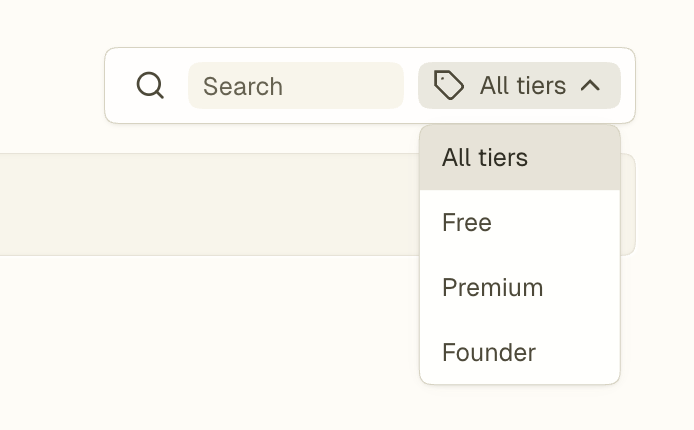Click the All tiers label in the filter button
This screenshot has width=694, height=430.
tap(523, 86)
